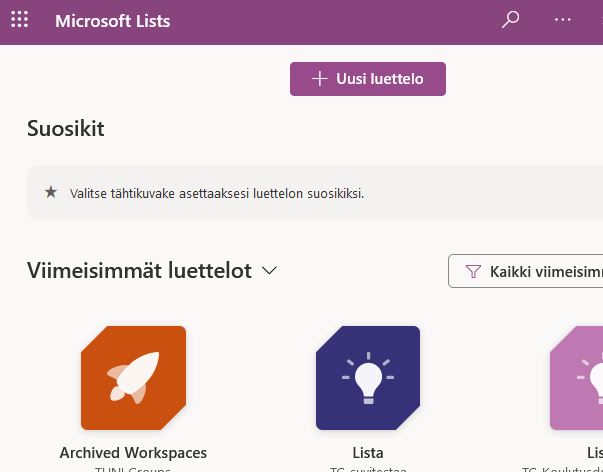Click the Viimeisimmät luettelot heading
Screen dimensions: 603x472
pos(139,270)
